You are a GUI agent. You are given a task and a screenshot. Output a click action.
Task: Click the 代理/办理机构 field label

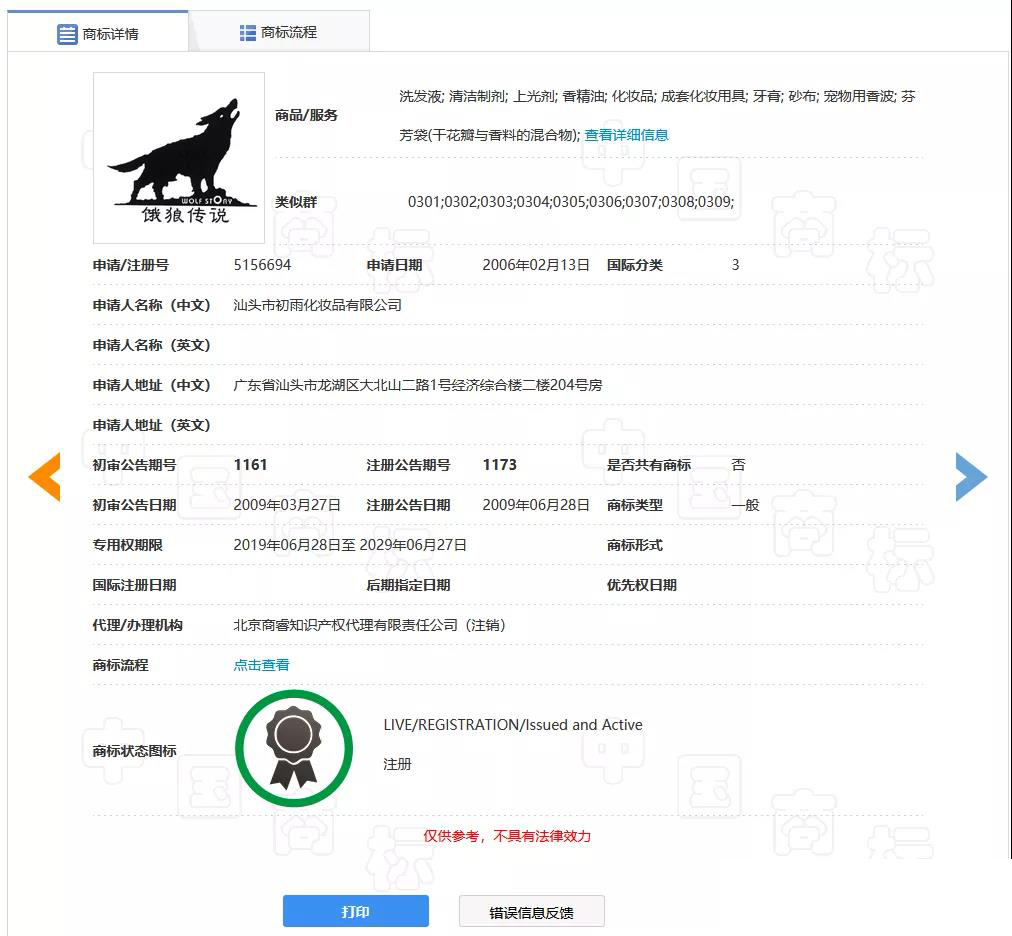point(137,625)
